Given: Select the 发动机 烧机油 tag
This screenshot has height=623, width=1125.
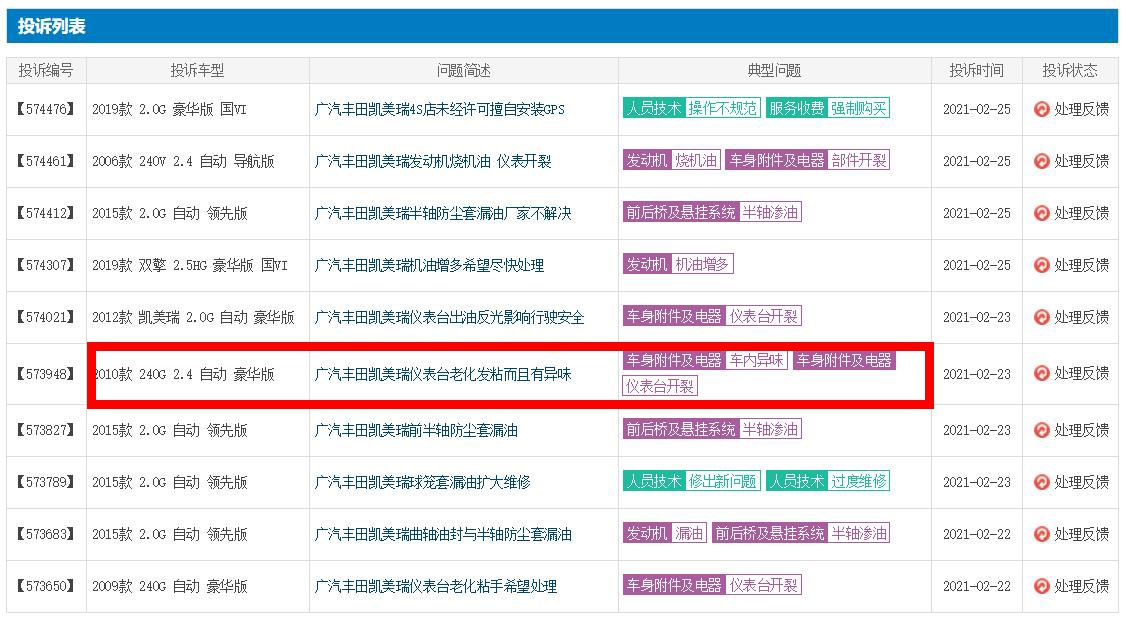Looking at the screenshot, I should (x=672, y=160).
